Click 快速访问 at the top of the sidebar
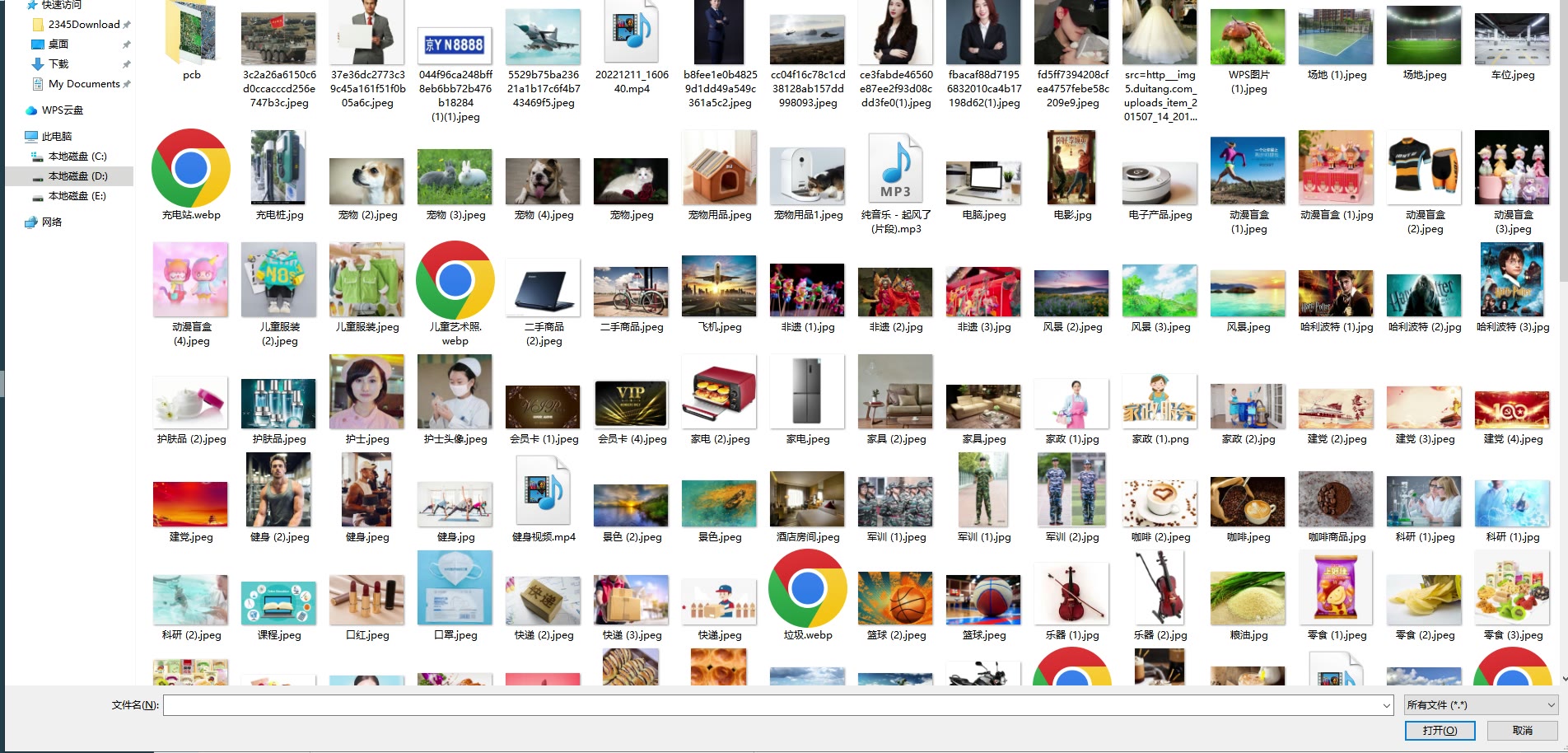Viewport: 1568px width, 753px height. coord(61,5)
